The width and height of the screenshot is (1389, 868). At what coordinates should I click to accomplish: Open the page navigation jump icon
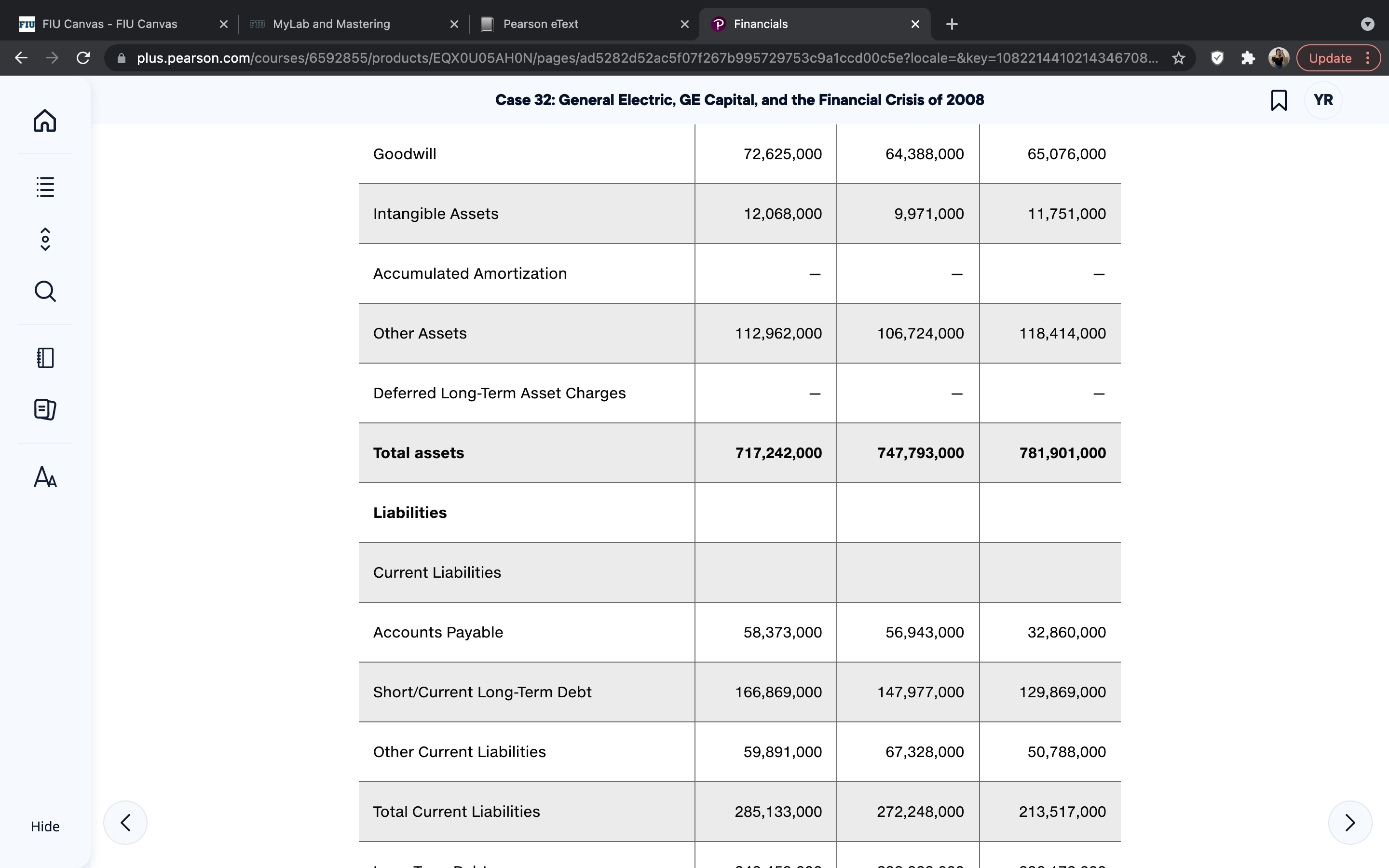pyautogui.click(x=45, y=239)
